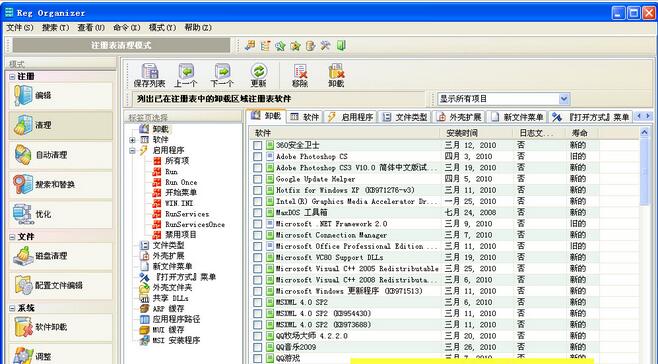Check the box for Adobe Photoshop CS
The image size is (658, 364).
click(x=258, y=157)
